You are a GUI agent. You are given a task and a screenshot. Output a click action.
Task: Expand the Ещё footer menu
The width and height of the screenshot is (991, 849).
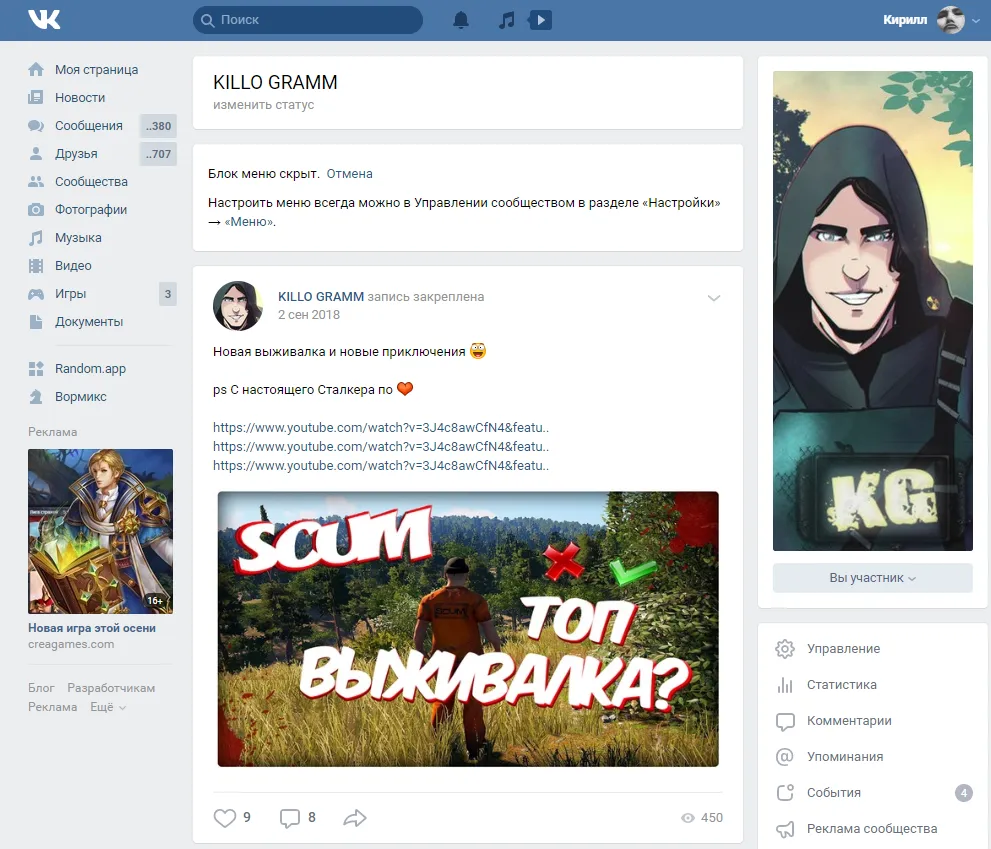tap(108, 707)
